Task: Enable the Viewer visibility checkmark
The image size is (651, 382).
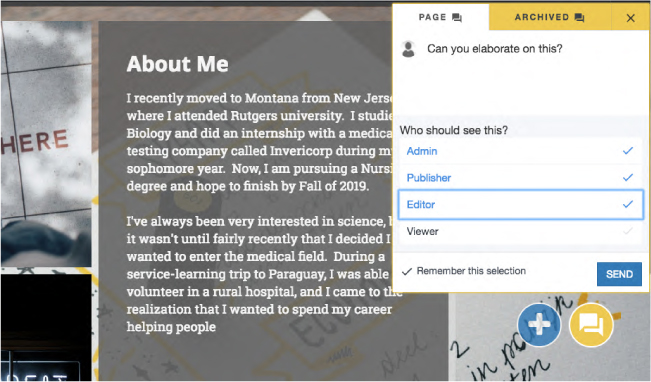Action: click(628, 231)
